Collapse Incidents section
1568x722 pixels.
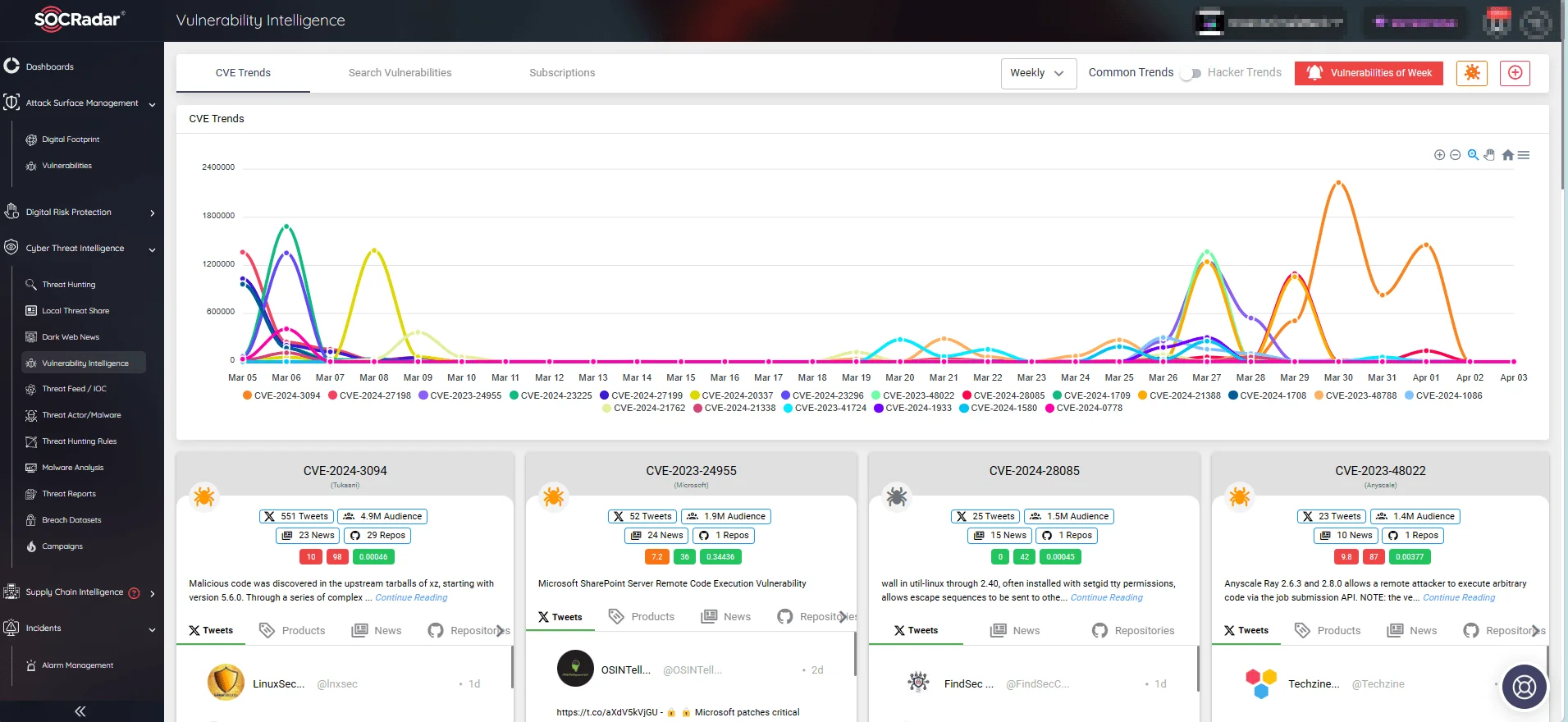153,630
